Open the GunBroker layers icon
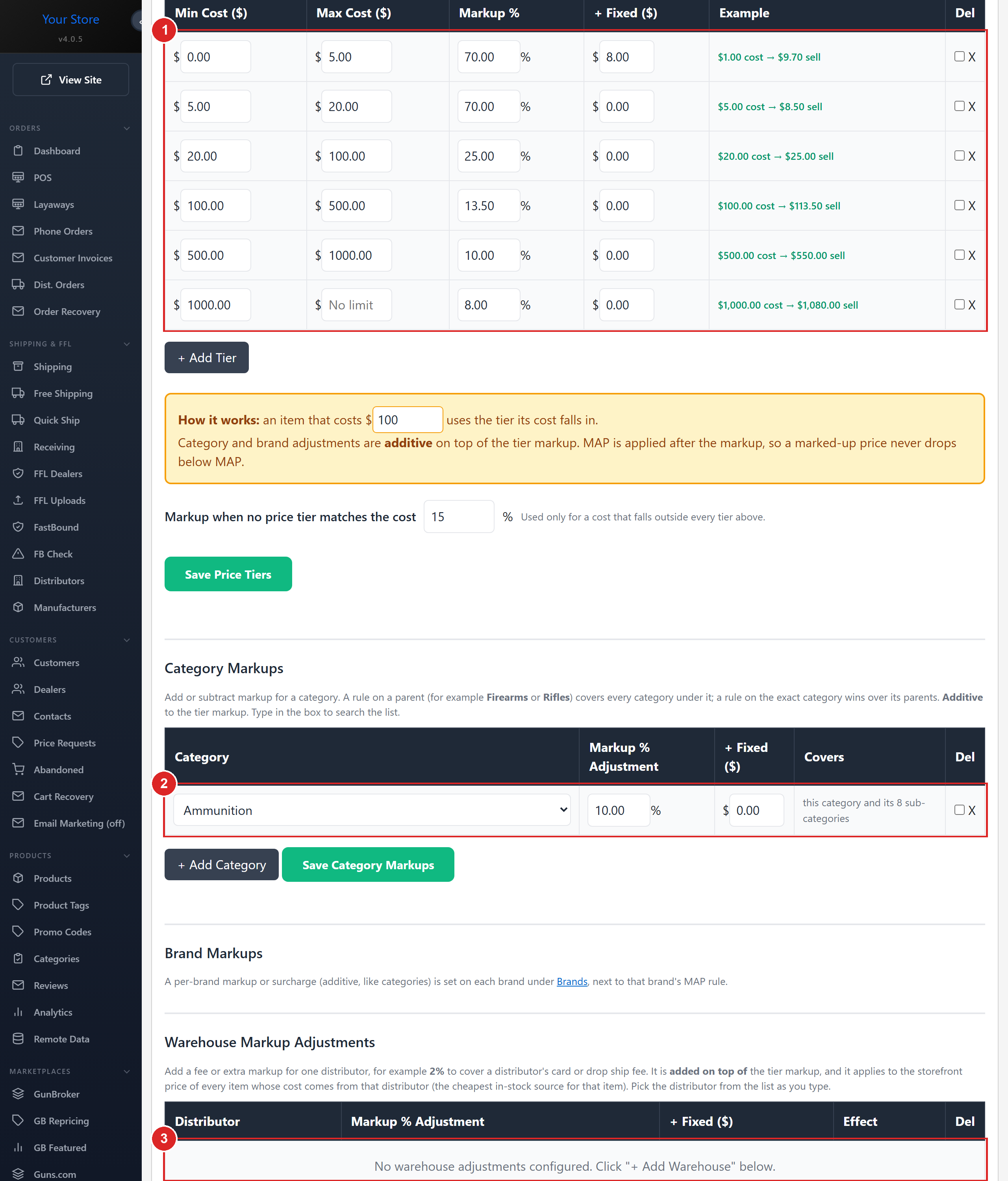The image size is (1008, 1181). pyautogui.click(x=18, y=1094)
